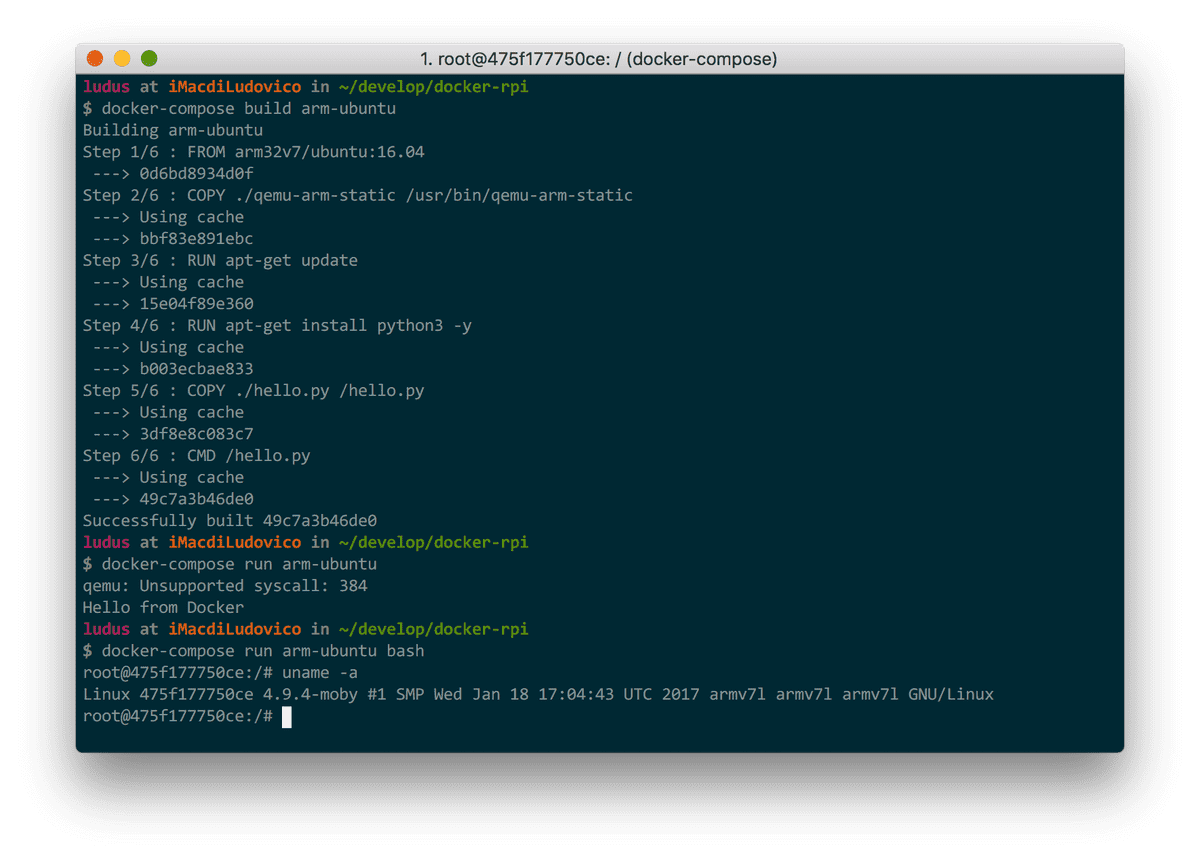The image size is (1200, 861).
Task: Select the Hello from Docker output line
Action: [x=164, y=607]
